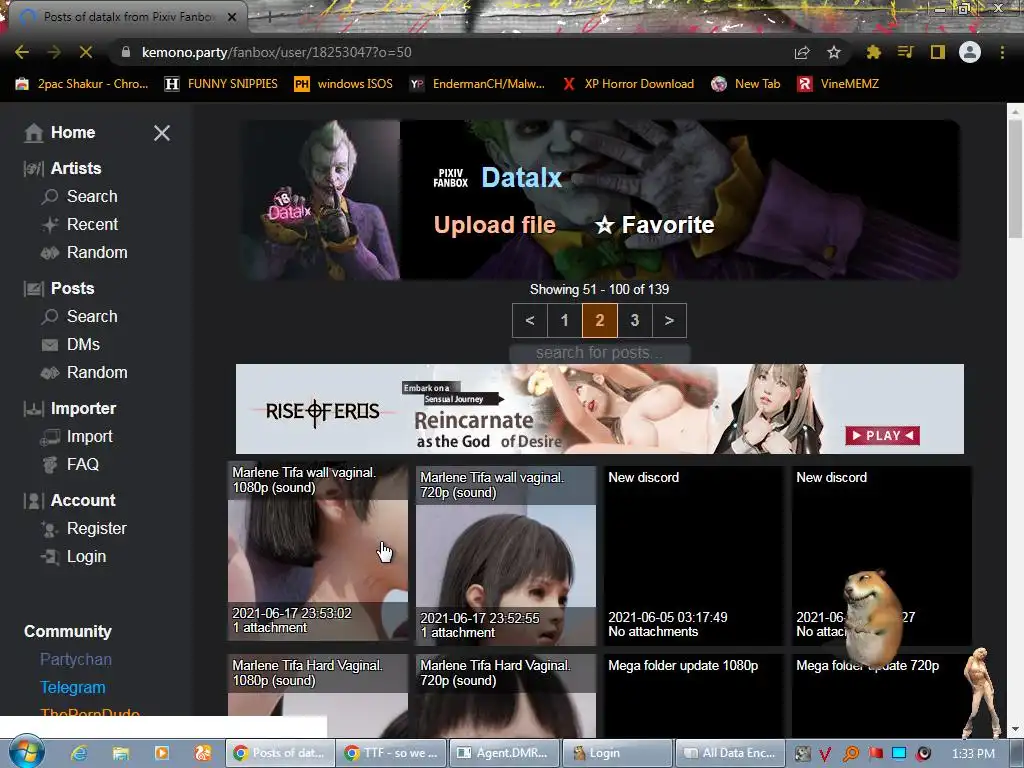Click the site lock icon in address bar
The image size is (1024, 768).
[x=126, y=52]
